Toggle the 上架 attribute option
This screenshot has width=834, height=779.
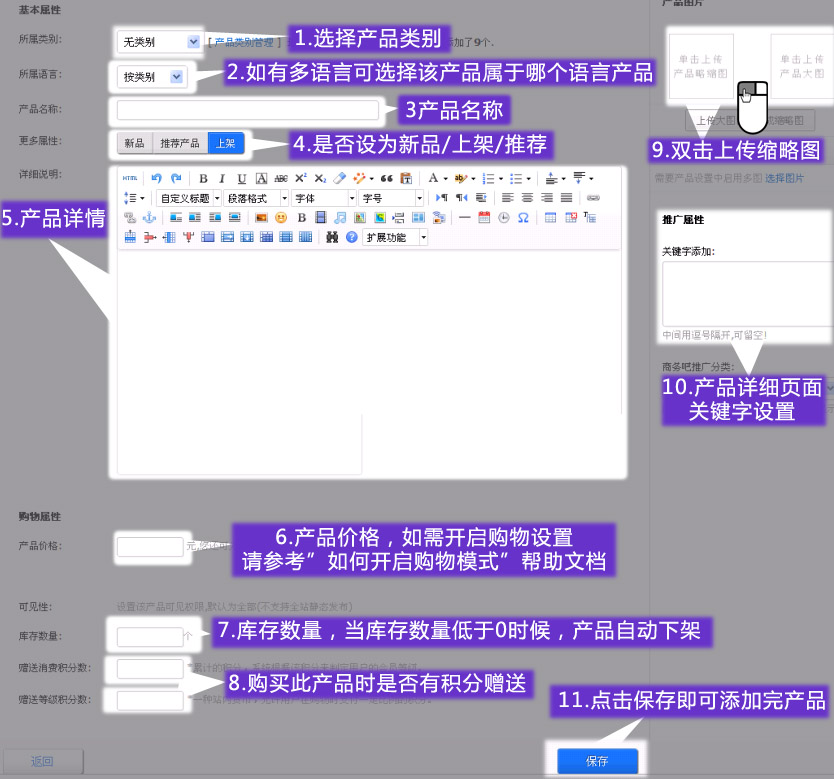tap(225, 143)
